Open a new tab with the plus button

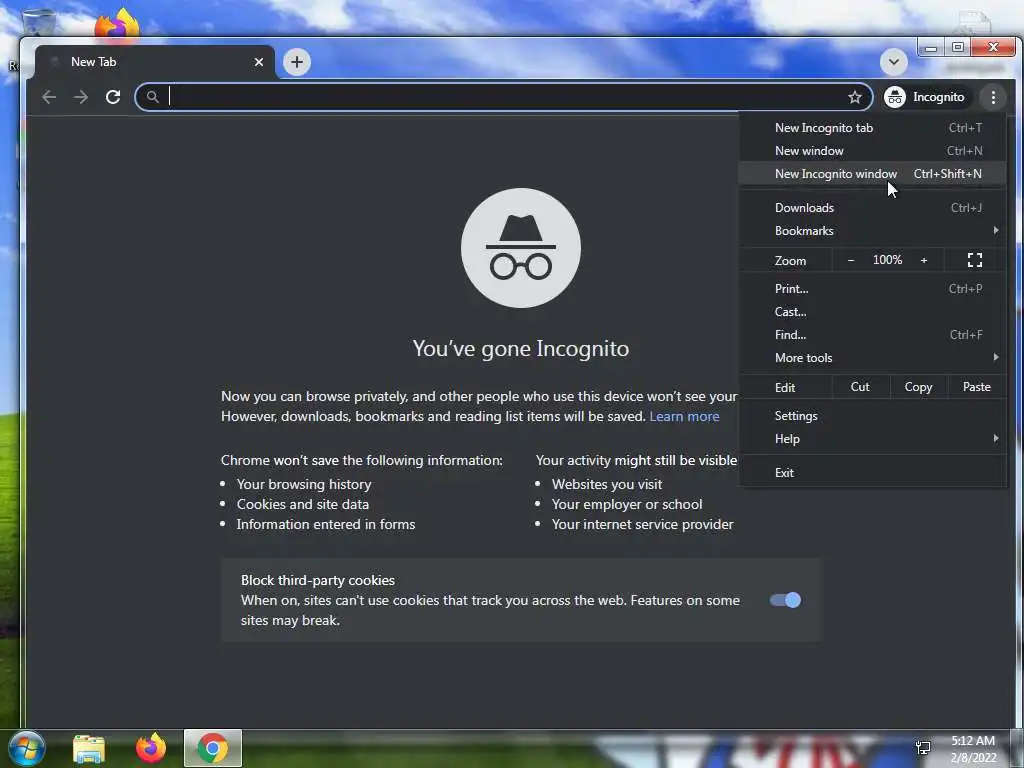(x=297, y=62)
